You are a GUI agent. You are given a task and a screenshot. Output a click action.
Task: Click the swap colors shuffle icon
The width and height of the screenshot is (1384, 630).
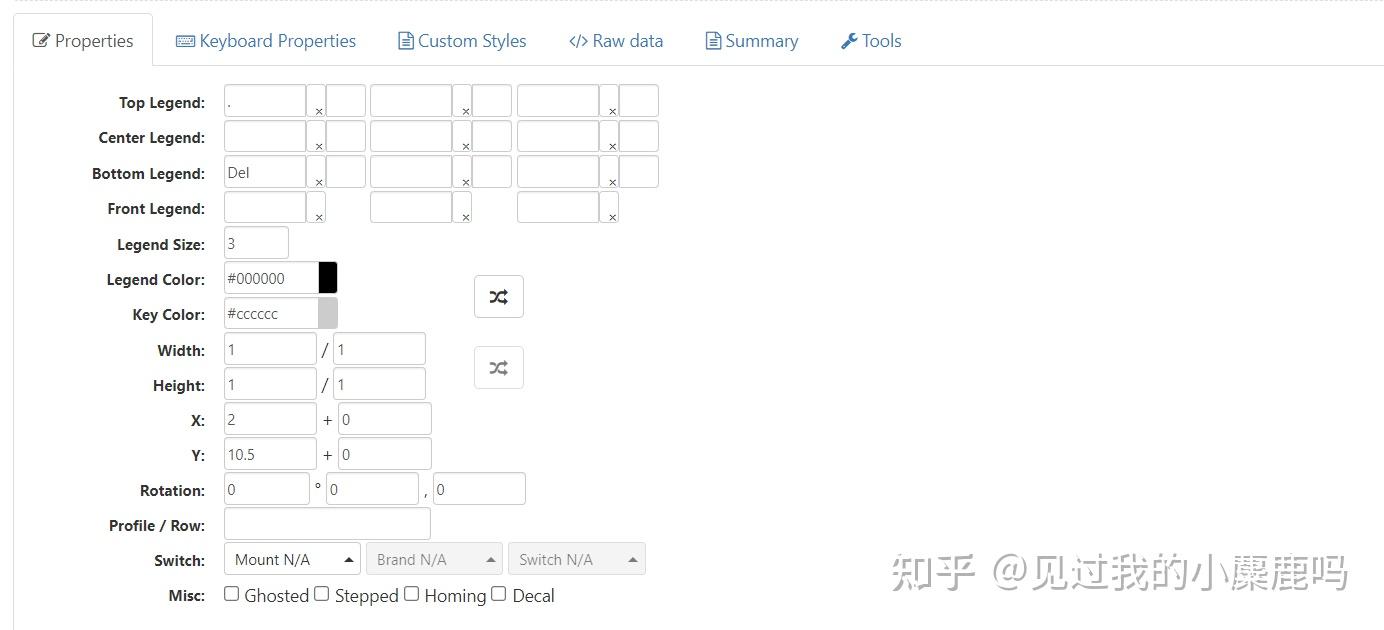point(498,297)
